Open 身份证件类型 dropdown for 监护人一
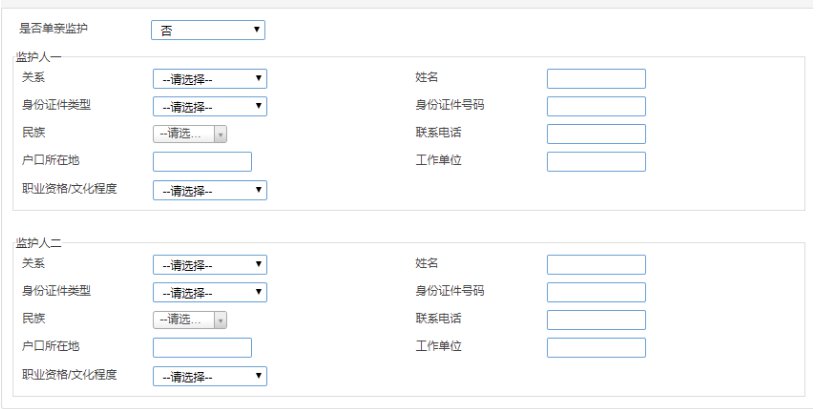The width and height of the screenshot is (817, 409). [x=210, y=106]
